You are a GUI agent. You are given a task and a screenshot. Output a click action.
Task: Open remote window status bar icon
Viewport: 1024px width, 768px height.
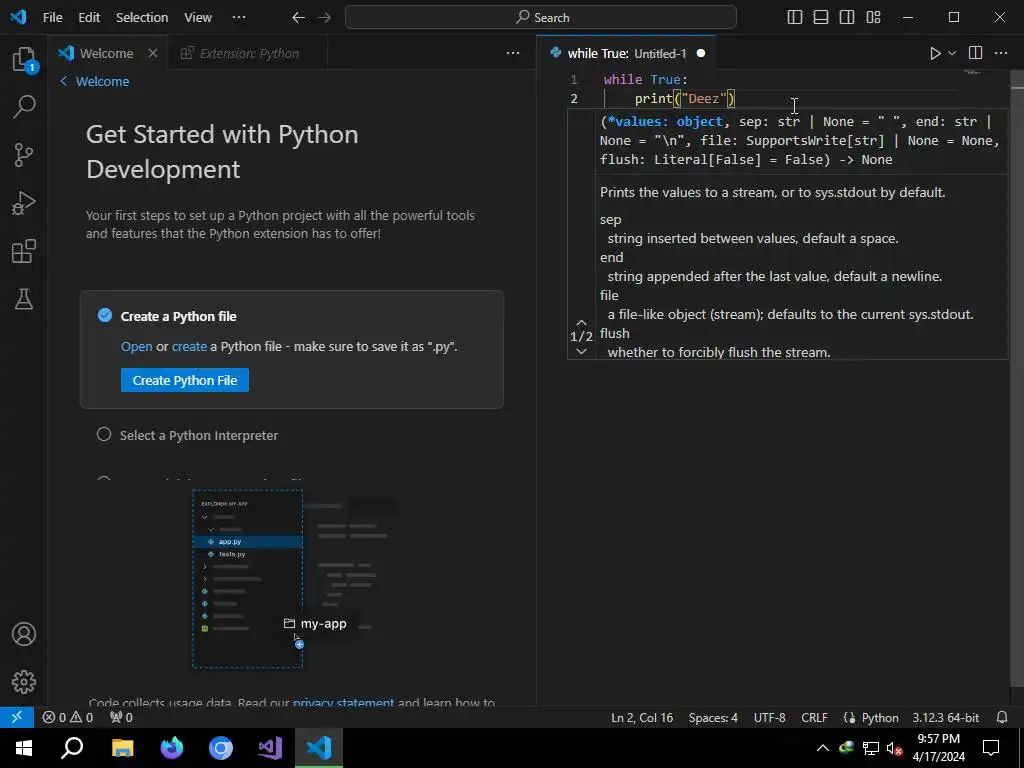(17, 717)
